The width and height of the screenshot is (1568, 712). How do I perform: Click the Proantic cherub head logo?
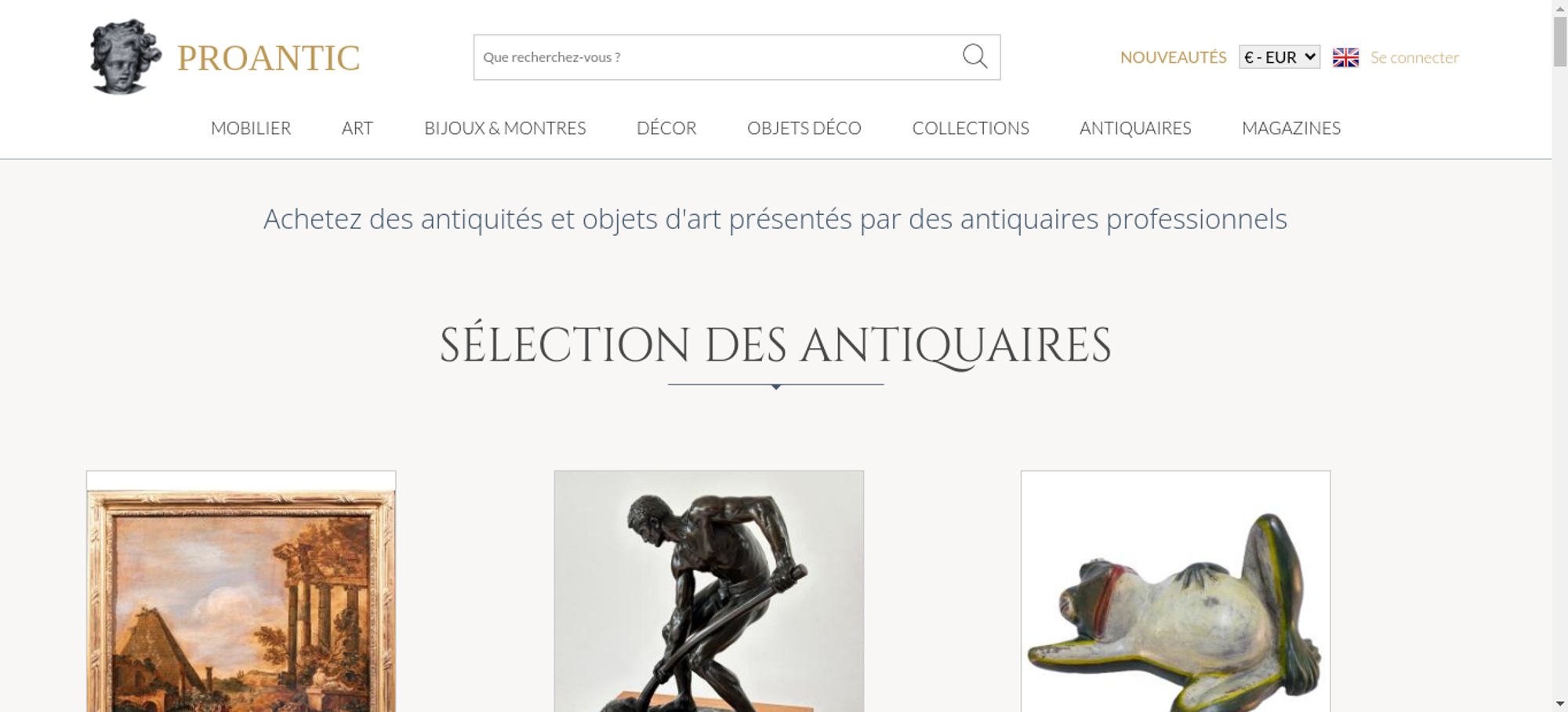[x=125, y=56]
